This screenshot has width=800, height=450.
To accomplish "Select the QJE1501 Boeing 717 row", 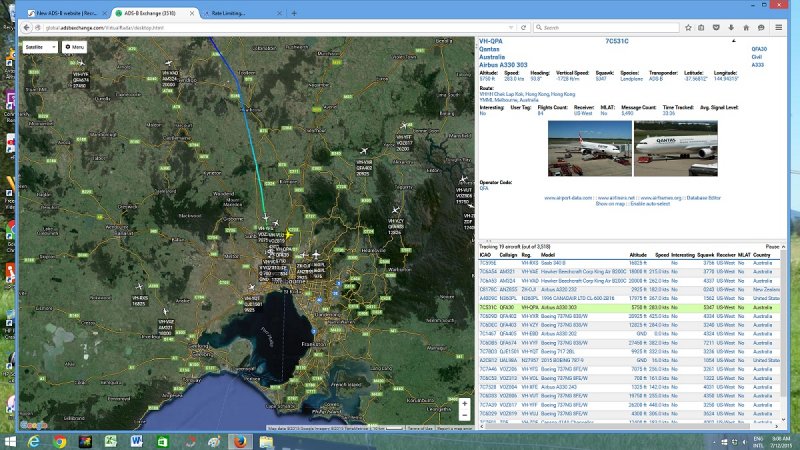I will (x=629, y=352).
